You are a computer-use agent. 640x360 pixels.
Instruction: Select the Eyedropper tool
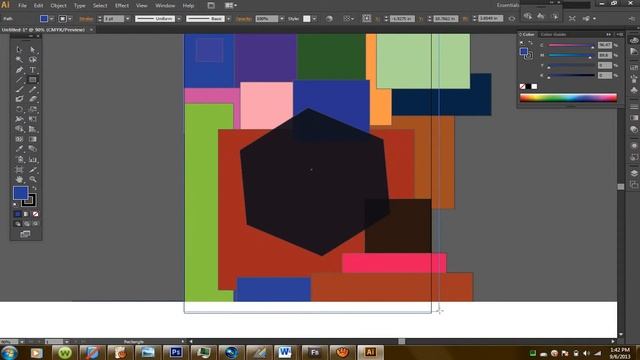(19, 149)
